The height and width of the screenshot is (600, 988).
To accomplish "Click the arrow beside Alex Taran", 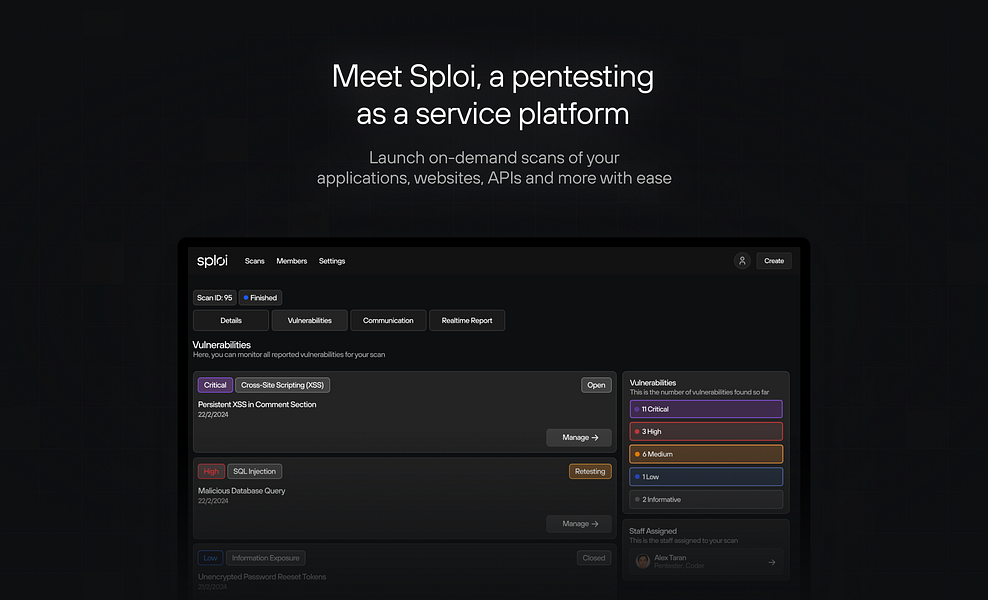I will tap(771, 562).
